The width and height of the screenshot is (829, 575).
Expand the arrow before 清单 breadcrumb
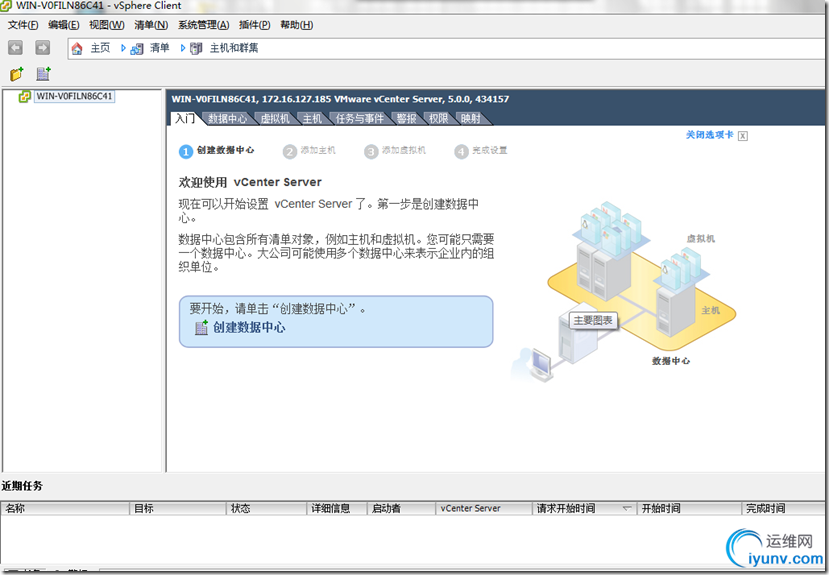click(123, 48)
